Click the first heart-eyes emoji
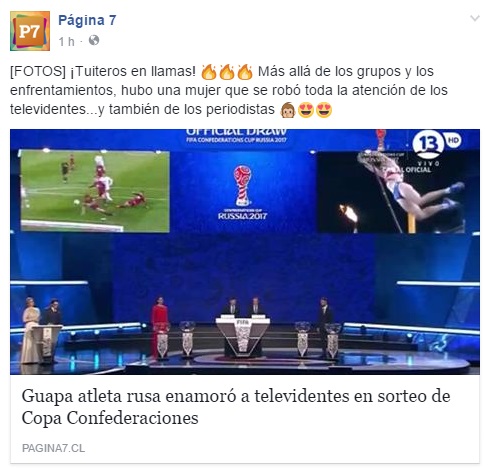Viewport: 490px width, 471px height. click(306, 110)
